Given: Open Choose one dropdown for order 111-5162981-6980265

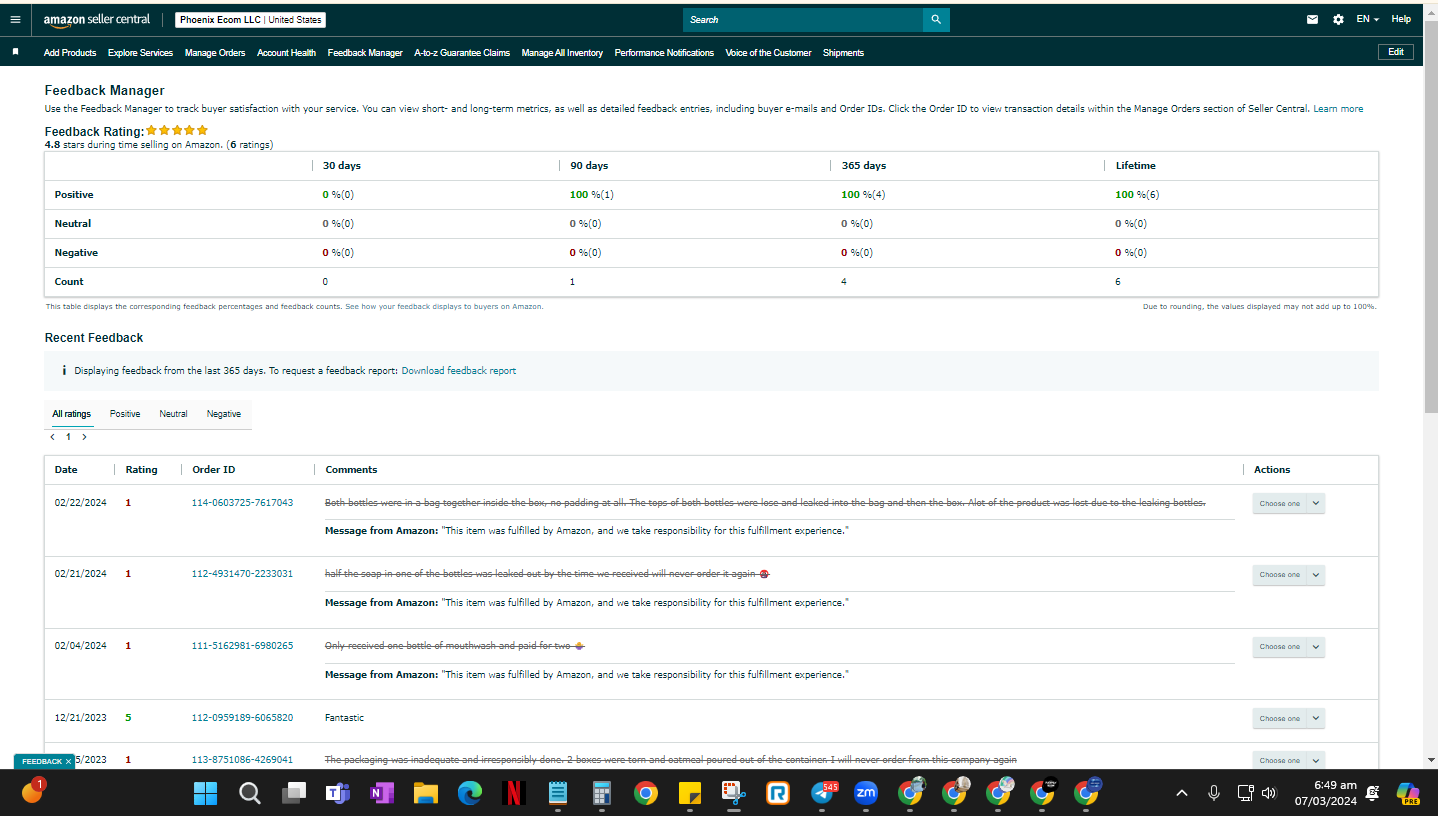Looking at the screenshot, I should pos(1288,646).
